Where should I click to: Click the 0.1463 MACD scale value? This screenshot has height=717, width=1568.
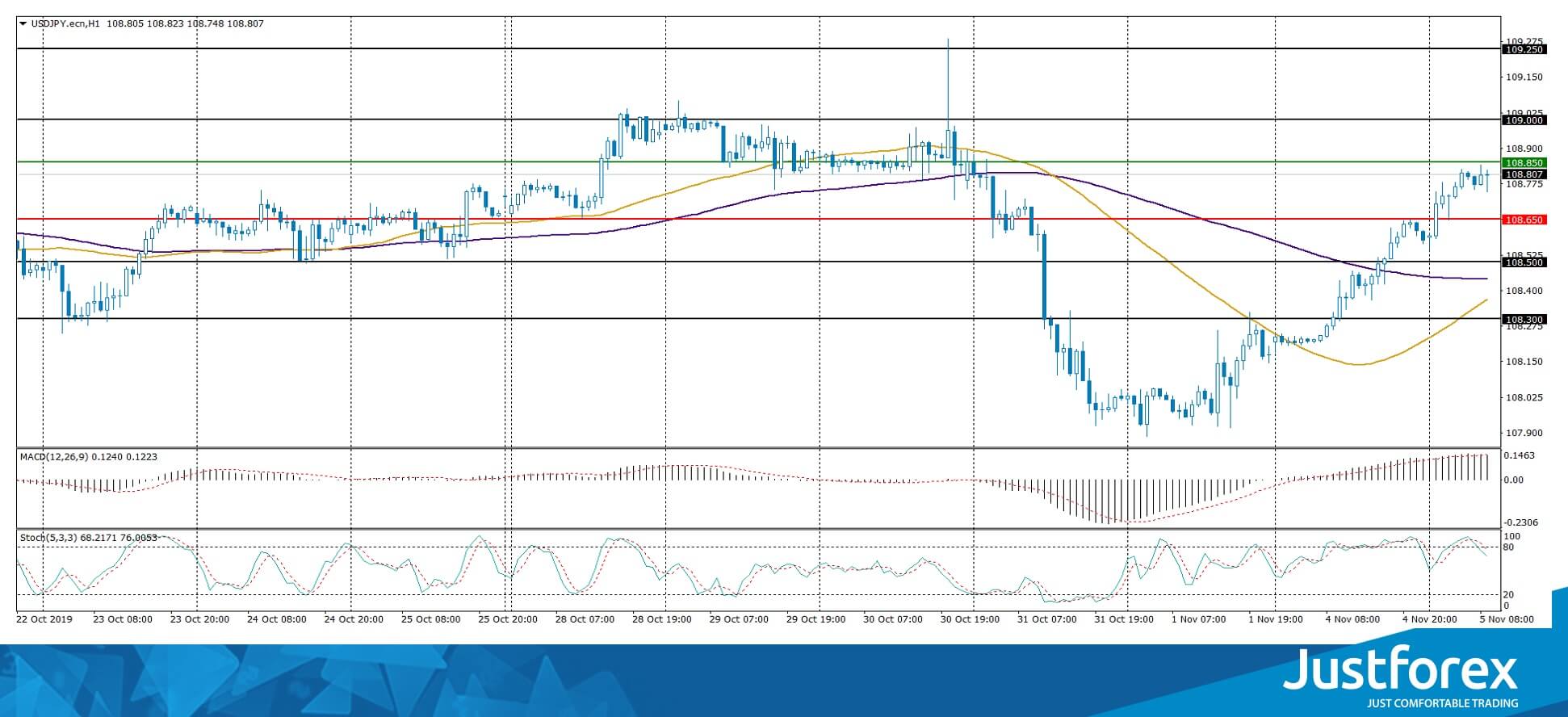tap(1519, 455)
